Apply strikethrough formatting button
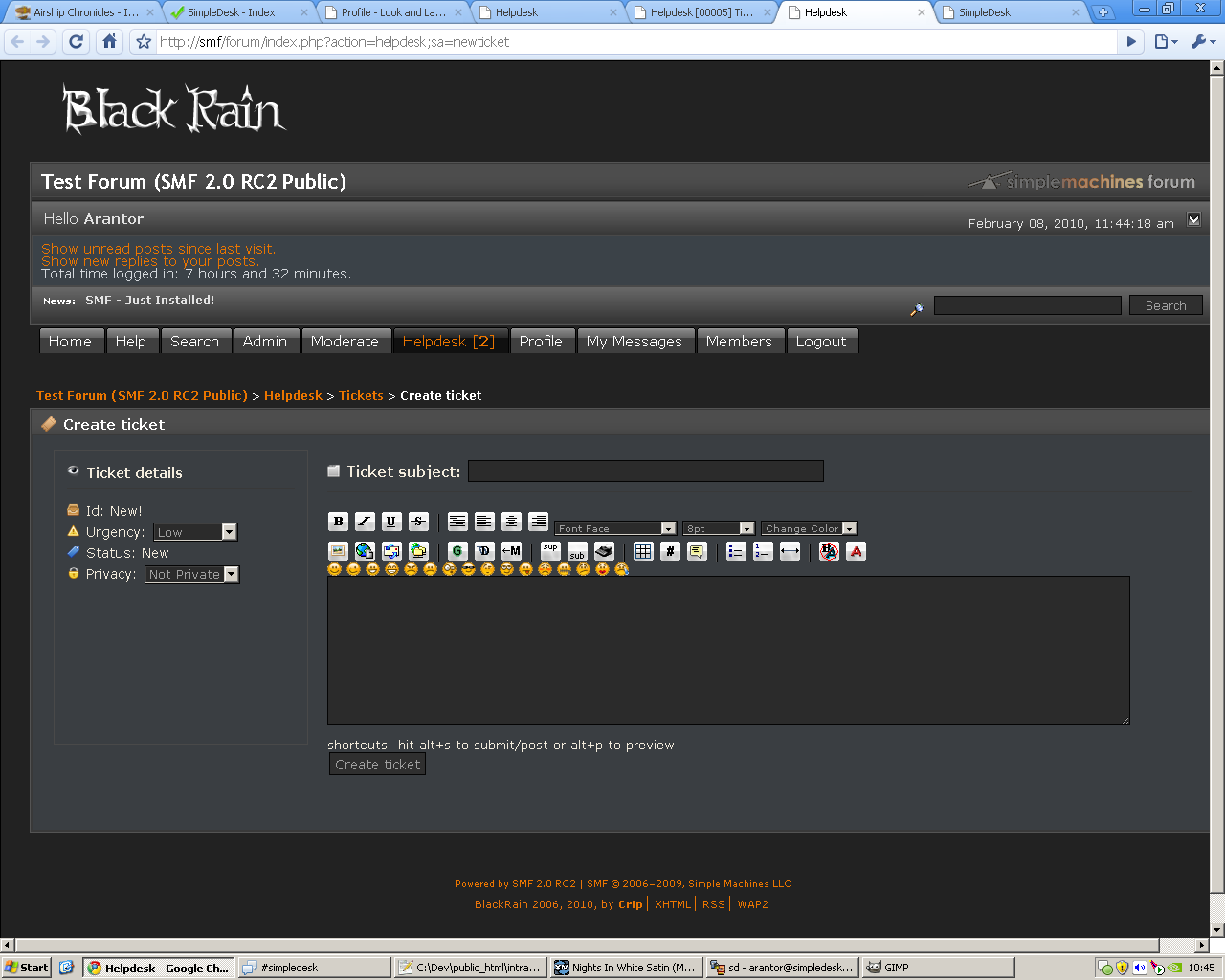Image resolution: width=1225 pixels, height=980 pixels. (418, 522)
